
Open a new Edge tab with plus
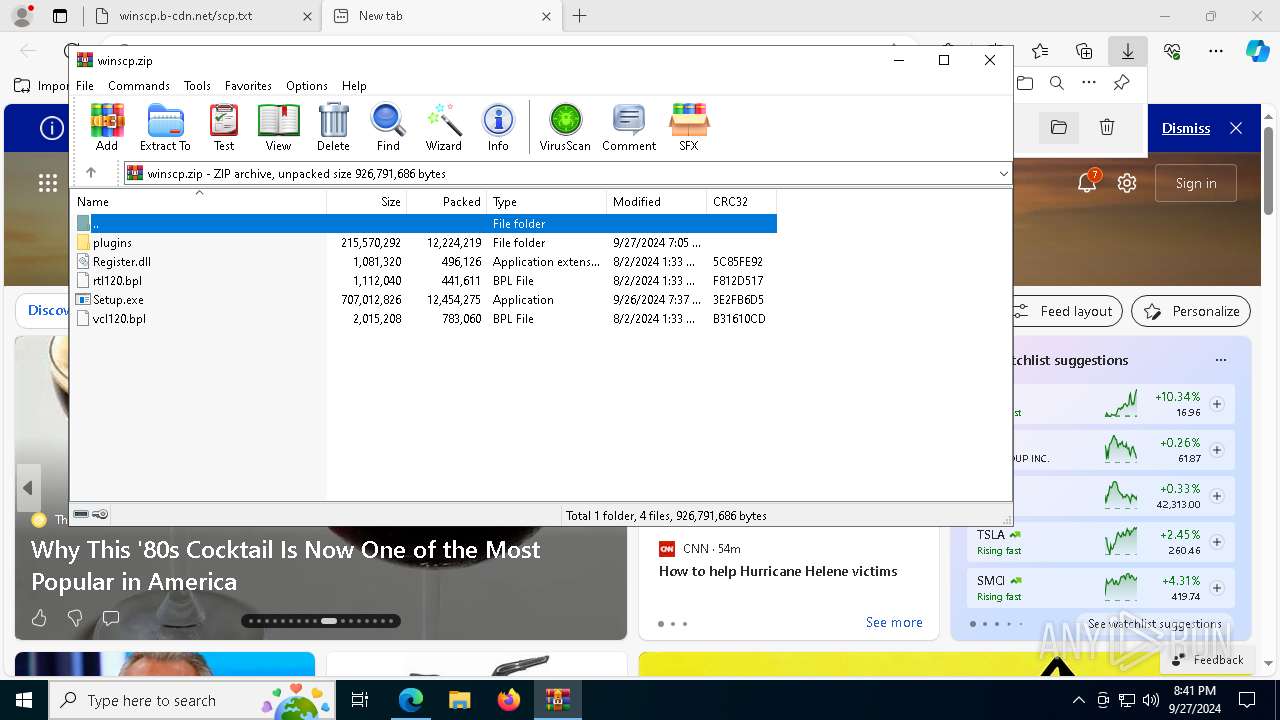[x=580, y=16]
